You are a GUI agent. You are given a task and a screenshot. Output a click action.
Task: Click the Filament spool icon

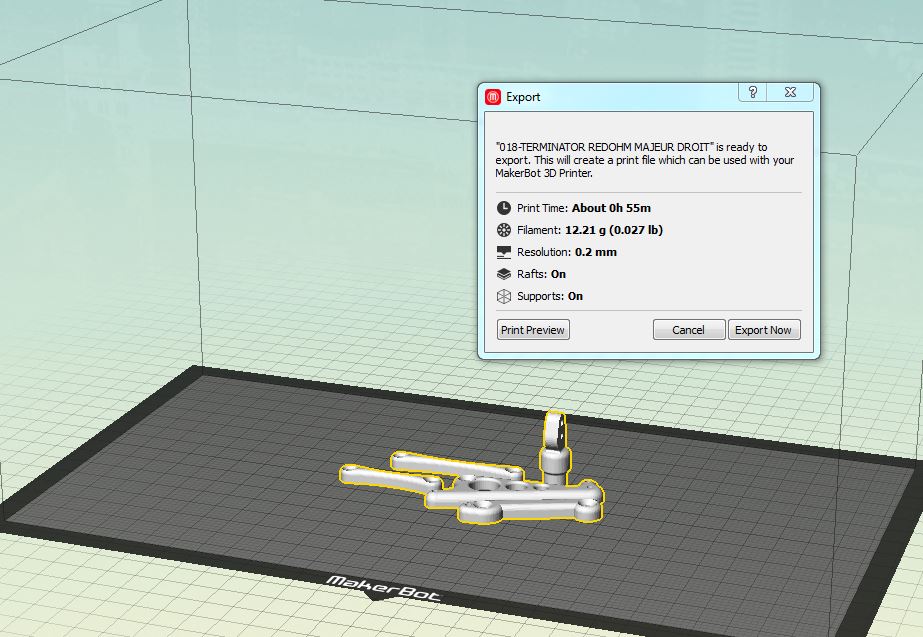(504, 230)
